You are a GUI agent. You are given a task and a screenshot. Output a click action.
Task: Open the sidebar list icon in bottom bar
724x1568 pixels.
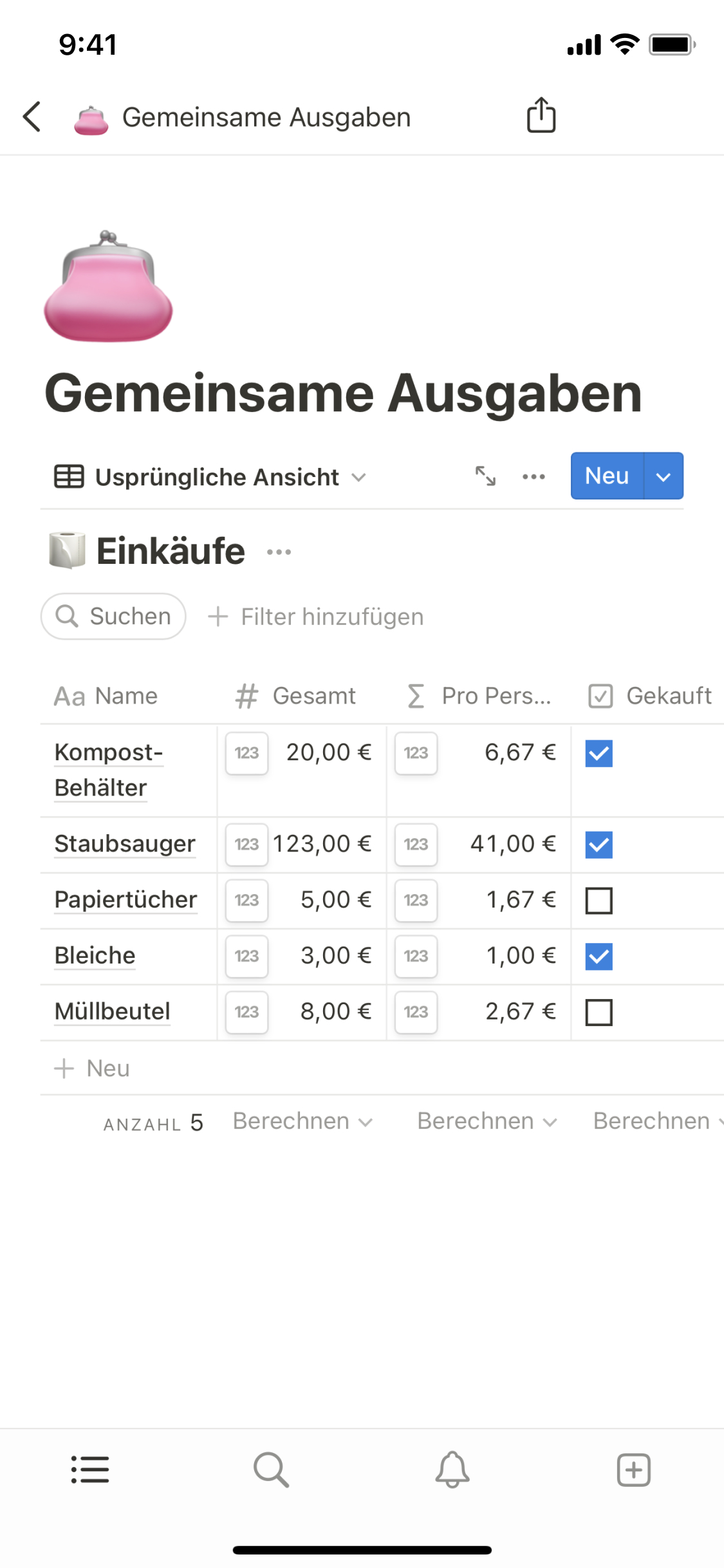click(x=90, y=1470)
